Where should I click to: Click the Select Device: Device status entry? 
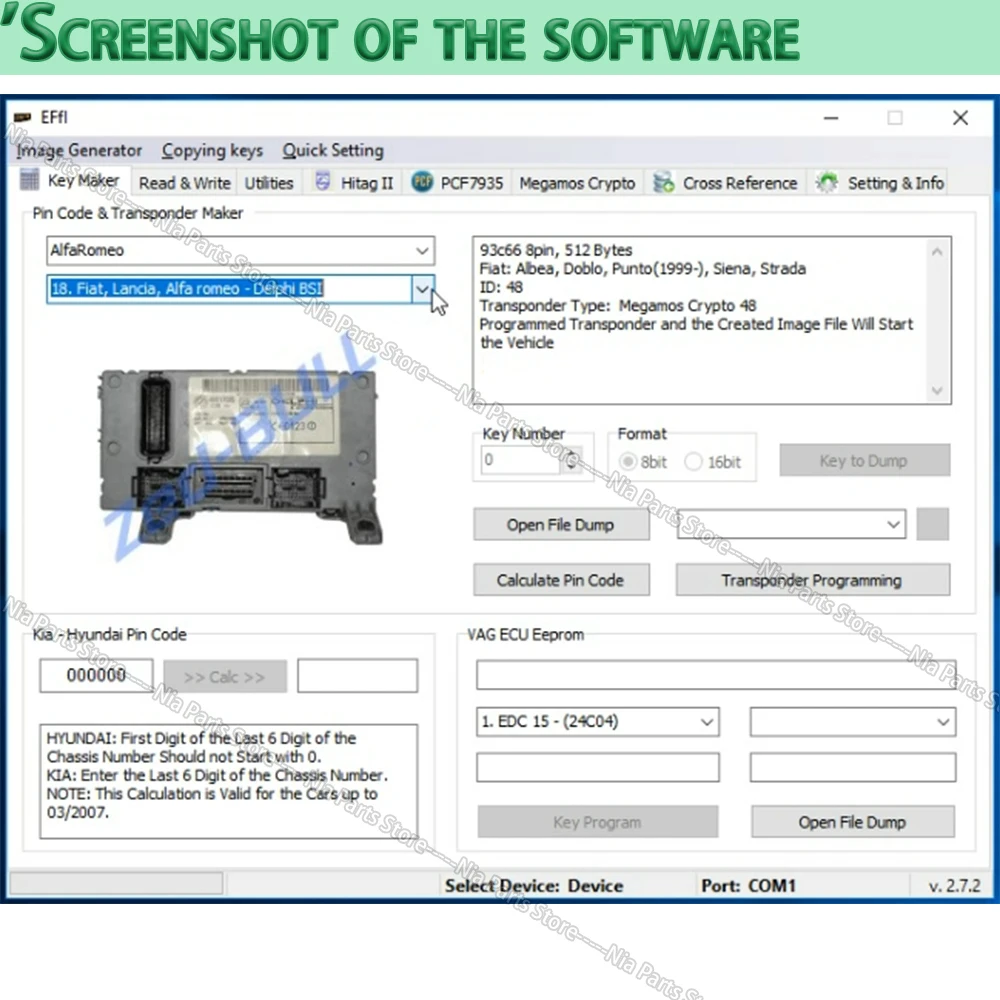[534, 886]
